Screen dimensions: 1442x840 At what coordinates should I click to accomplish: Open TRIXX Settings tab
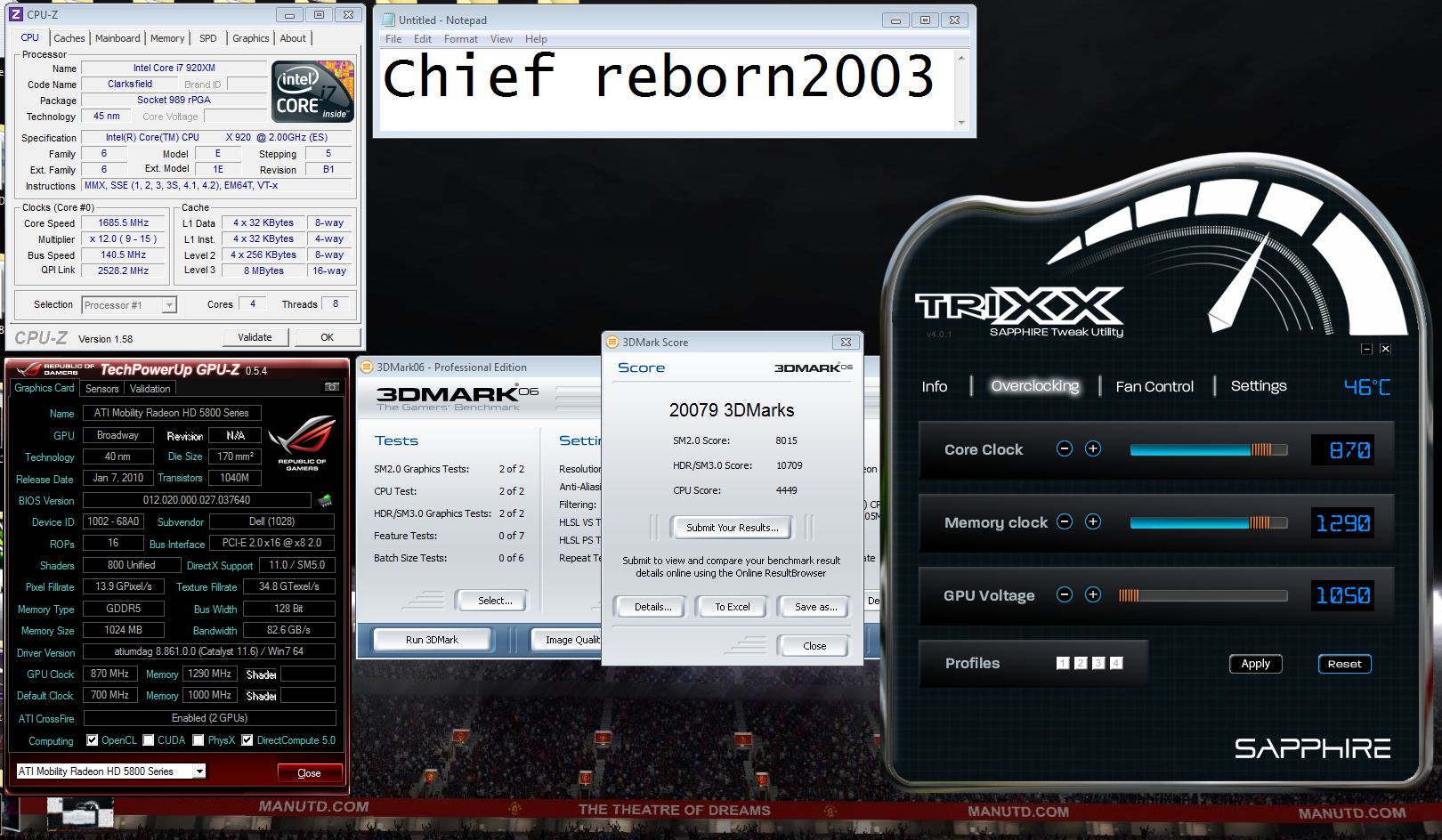pyautogui.click(x=1259, y=386)
